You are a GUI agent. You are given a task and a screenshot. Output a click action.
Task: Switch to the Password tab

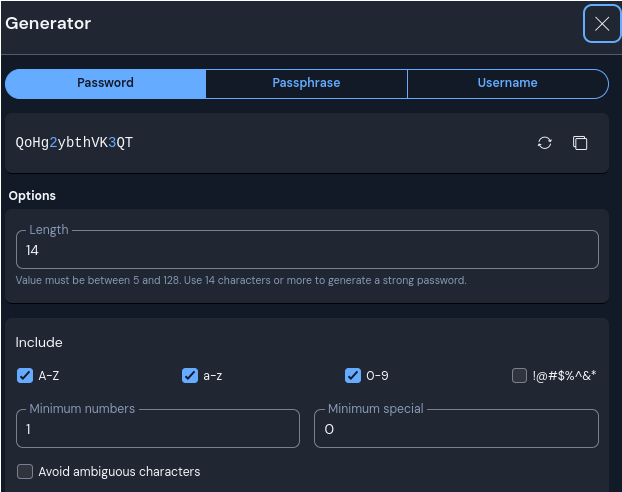tap(105, 83)
